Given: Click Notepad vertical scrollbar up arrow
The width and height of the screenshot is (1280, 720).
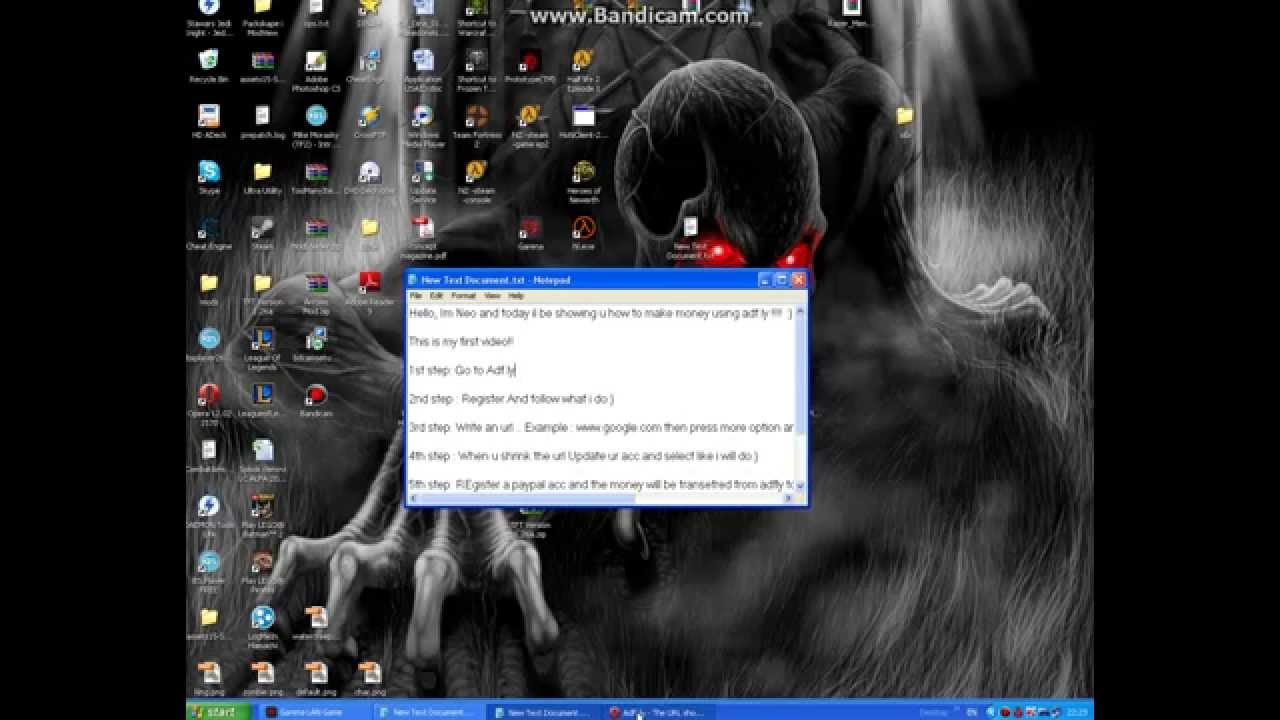Looking at the screenshot, I should click(x=801, y=312).
